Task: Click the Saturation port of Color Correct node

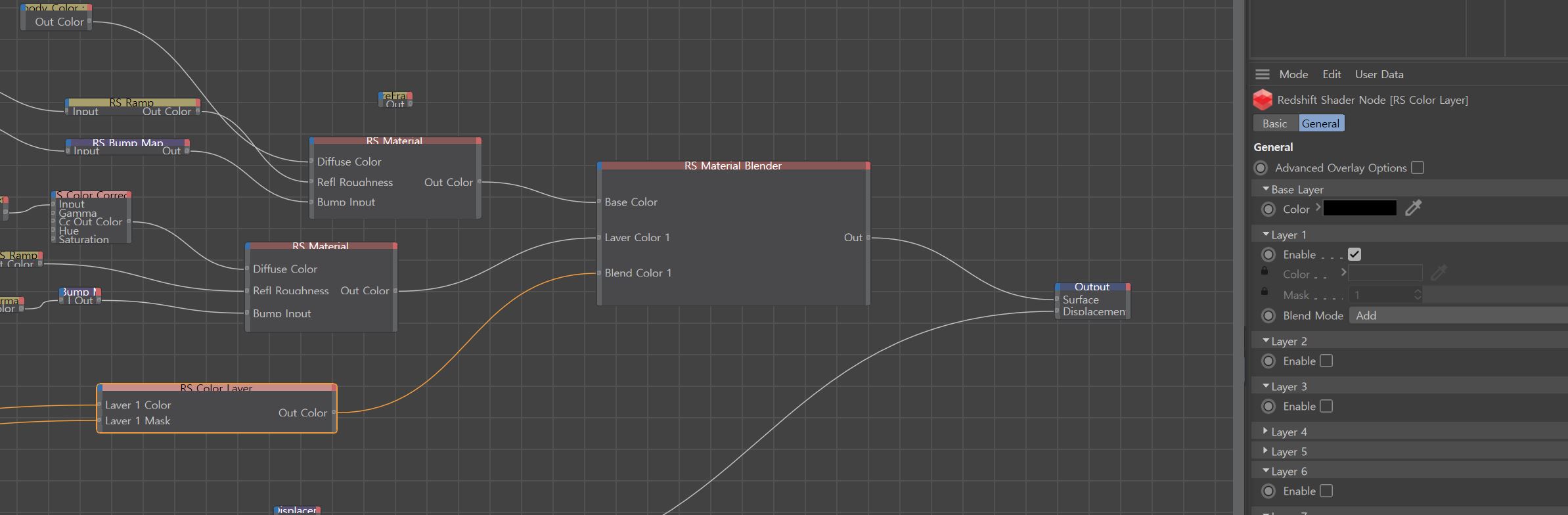Action: coord(53,239)
